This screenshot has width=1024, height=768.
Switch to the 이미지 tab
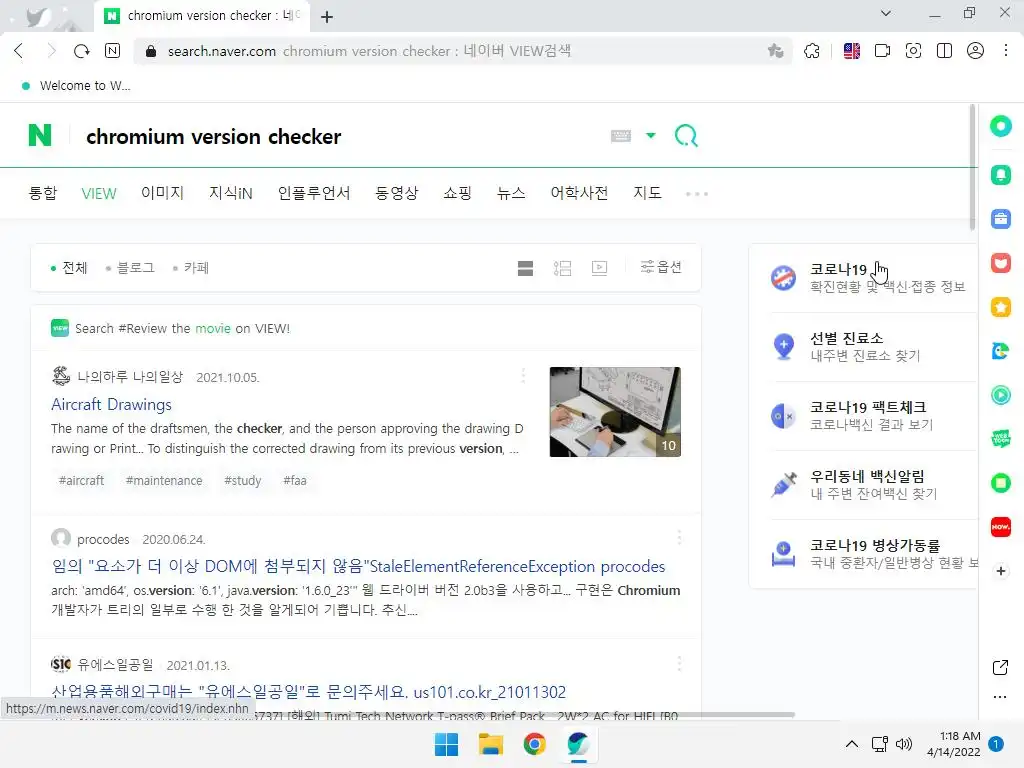pyautogui.click(x=163, y=193)
